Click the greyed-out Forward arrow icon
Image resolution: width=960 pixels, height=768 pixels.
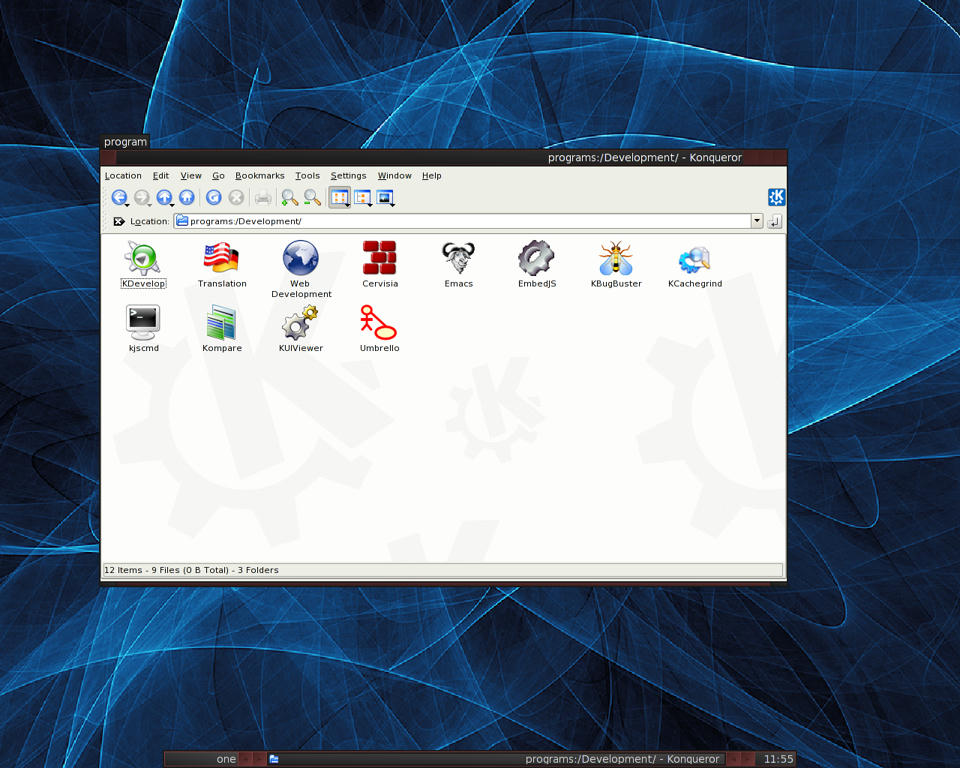tap(142, 197)
